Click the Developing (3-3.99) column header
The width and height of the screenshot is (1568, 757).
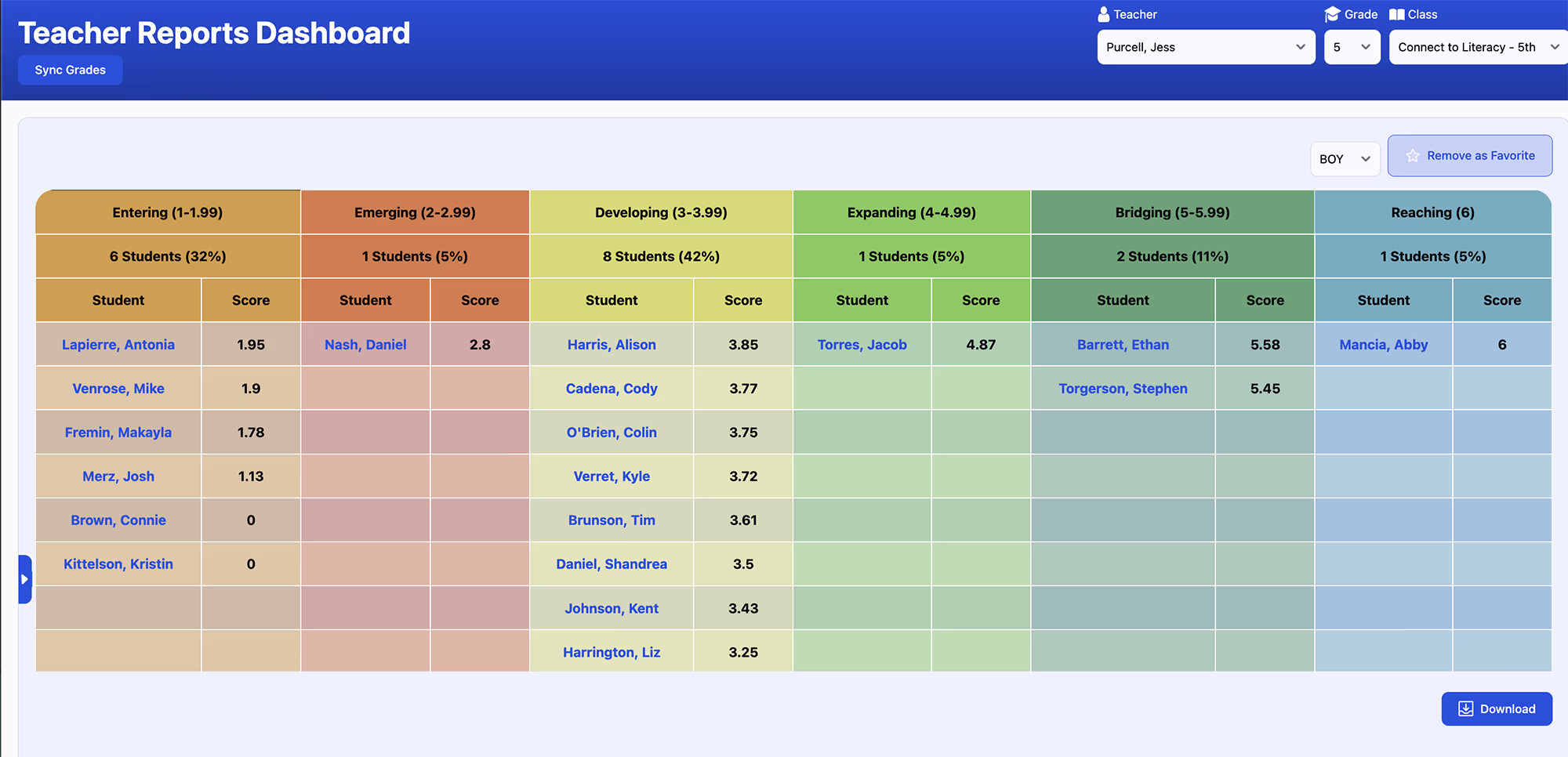(661, 212)
